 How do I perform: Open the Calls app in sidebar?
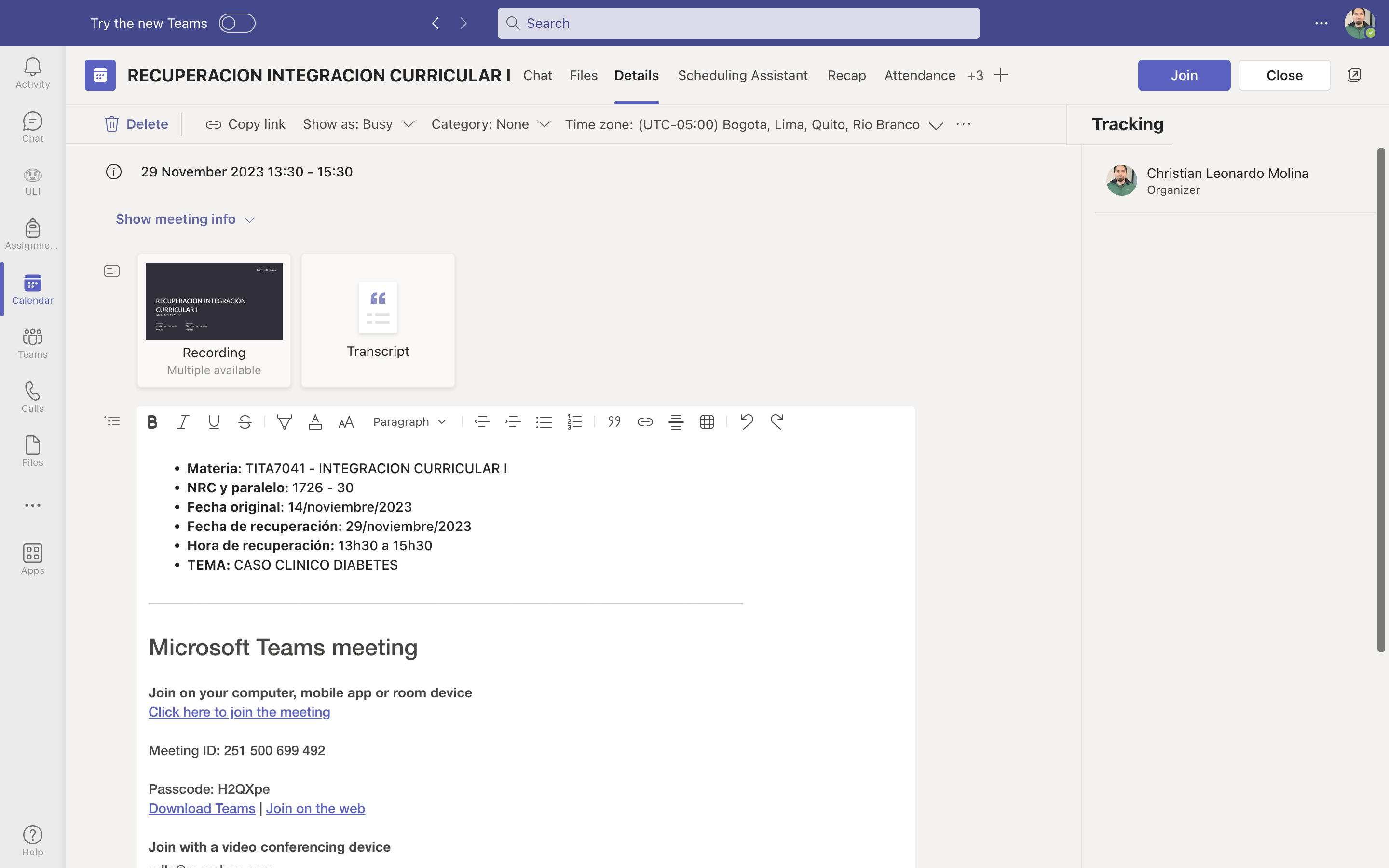[x=32, y=397]
